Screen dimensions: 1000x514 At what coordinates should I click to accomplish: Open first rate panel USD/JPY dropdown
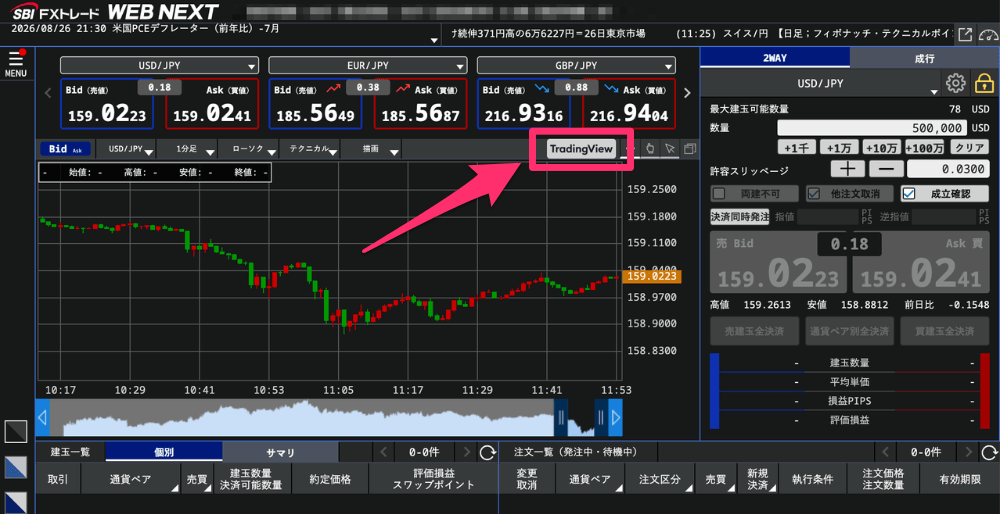[x=159, y=65]
